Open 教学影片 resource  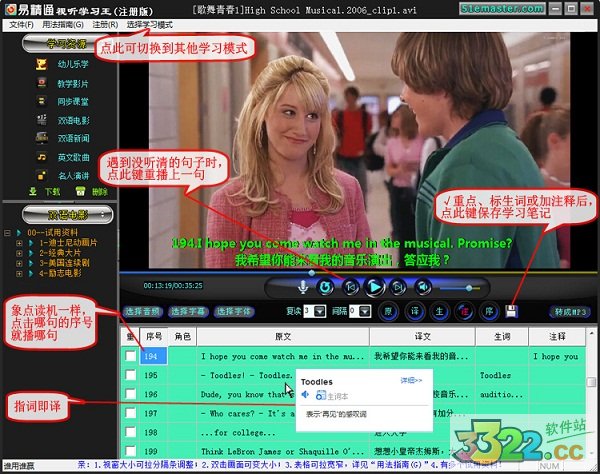point(73,83)
